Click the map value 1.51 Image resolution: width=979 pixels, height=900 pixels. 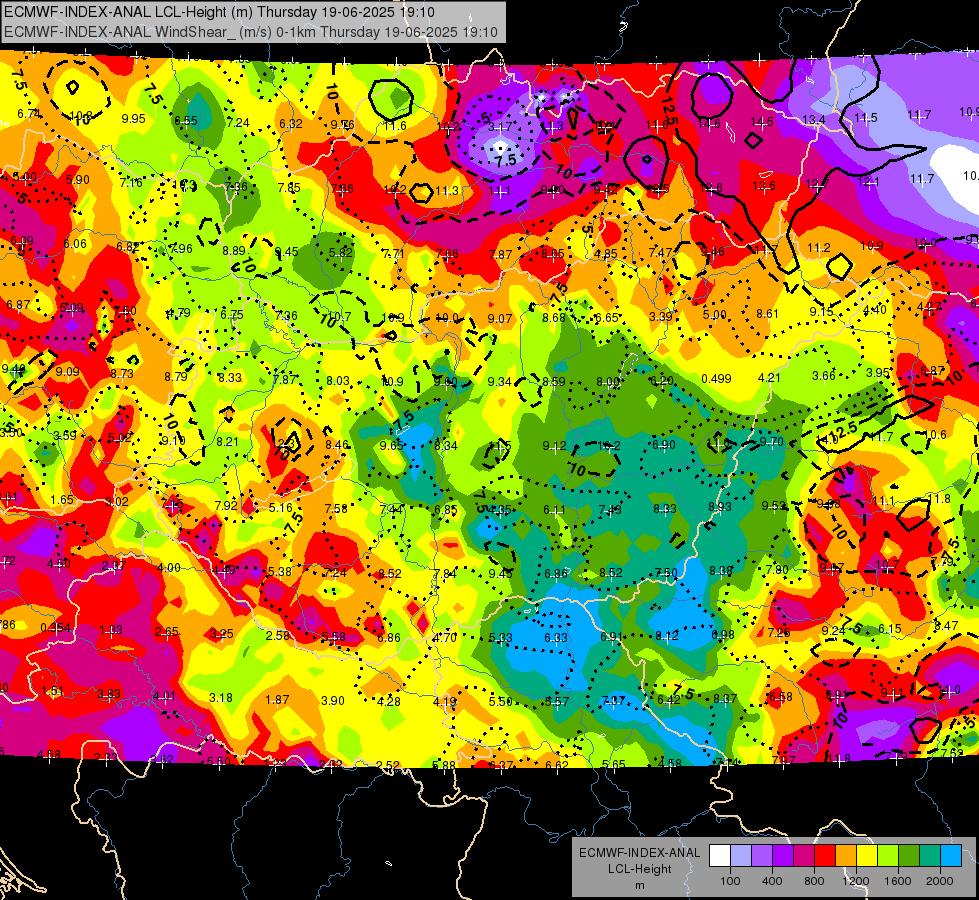coord(53,690)
